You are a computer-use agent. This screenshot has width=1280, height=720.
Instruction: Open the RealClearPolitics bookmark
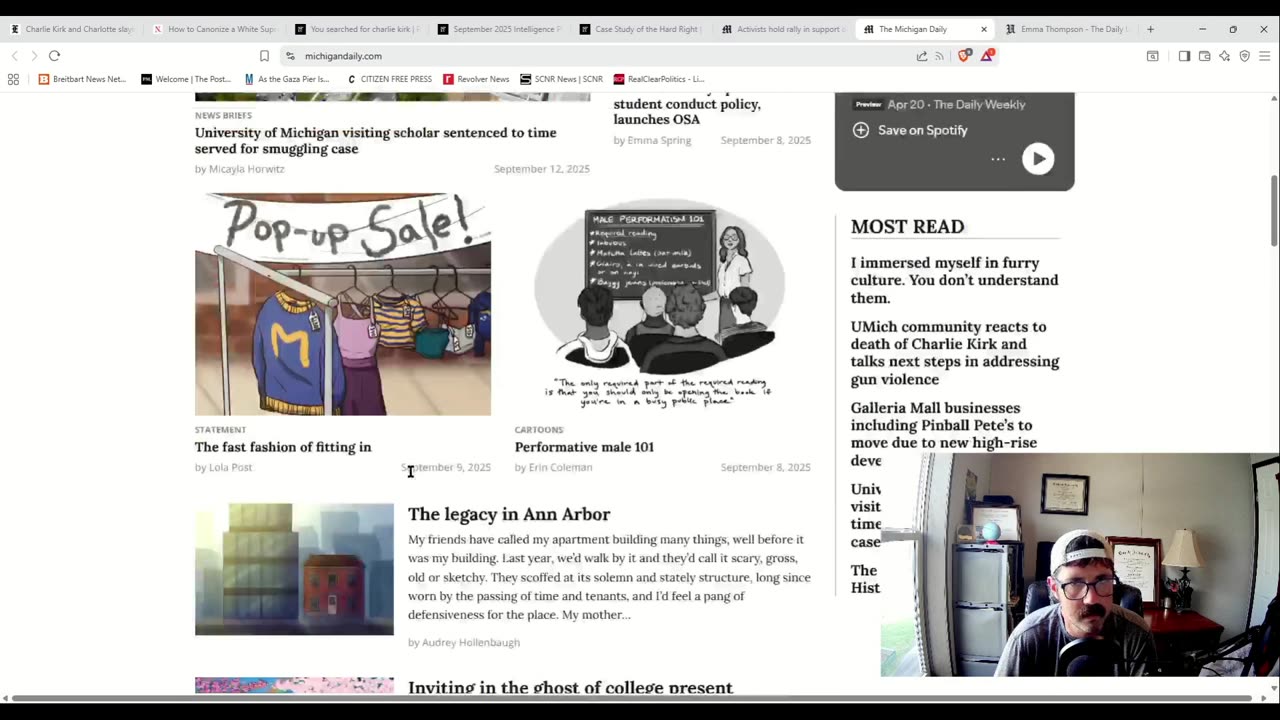659,79
